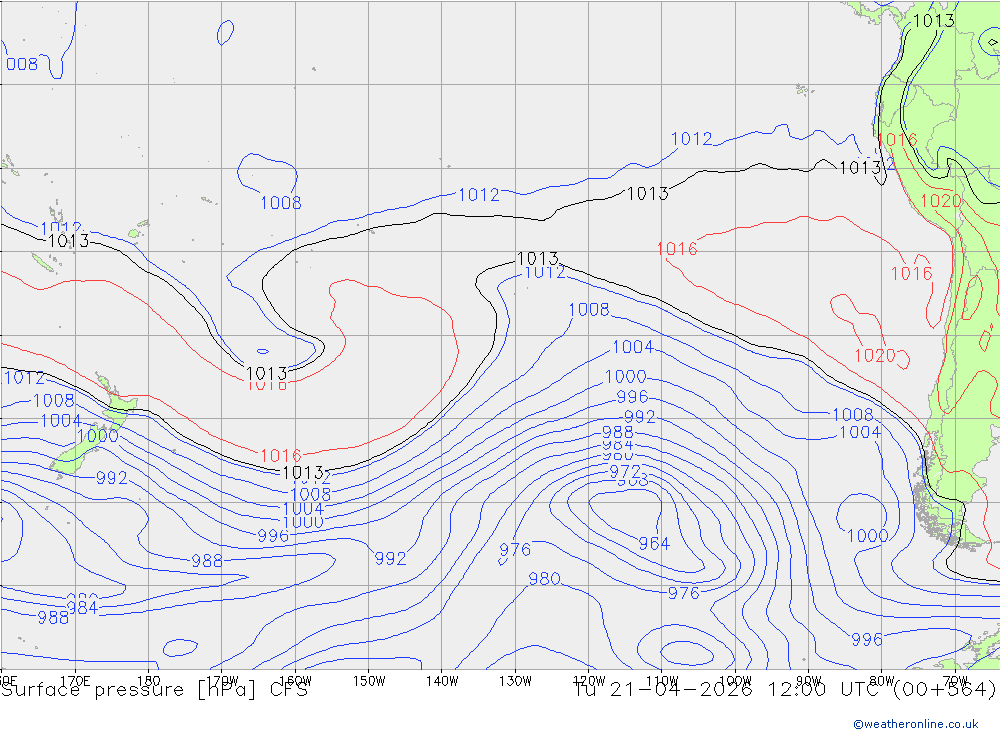
Task: Click the 976 label west of the 964 low
Action: click(x=515, y=549)
